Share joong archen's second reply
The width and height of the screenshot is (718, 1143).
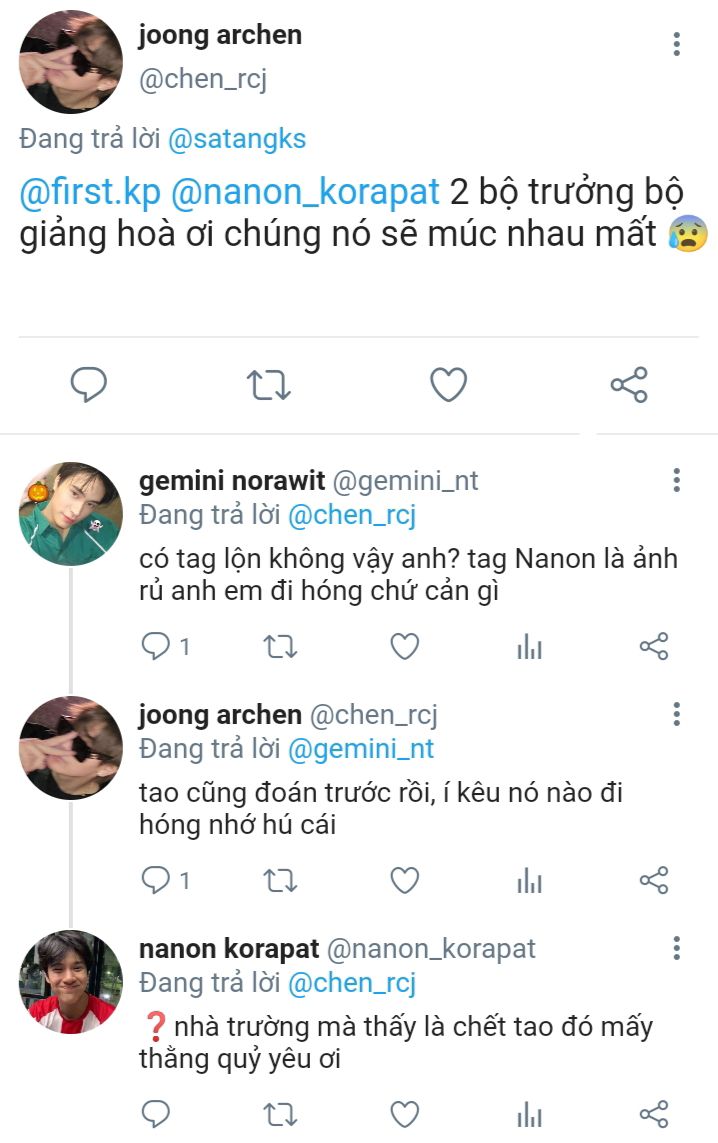[x=653, y=881]
